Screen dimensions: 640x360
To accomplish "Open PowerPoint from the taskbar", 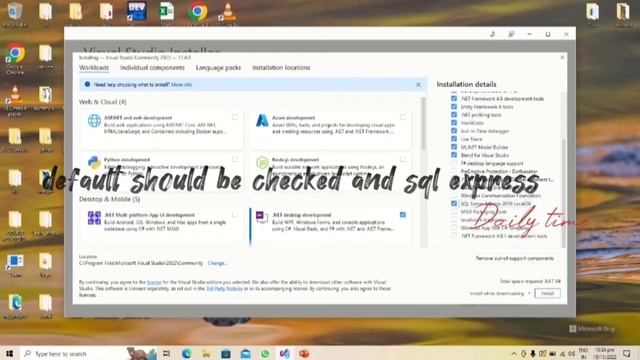I will coord(304,353).
